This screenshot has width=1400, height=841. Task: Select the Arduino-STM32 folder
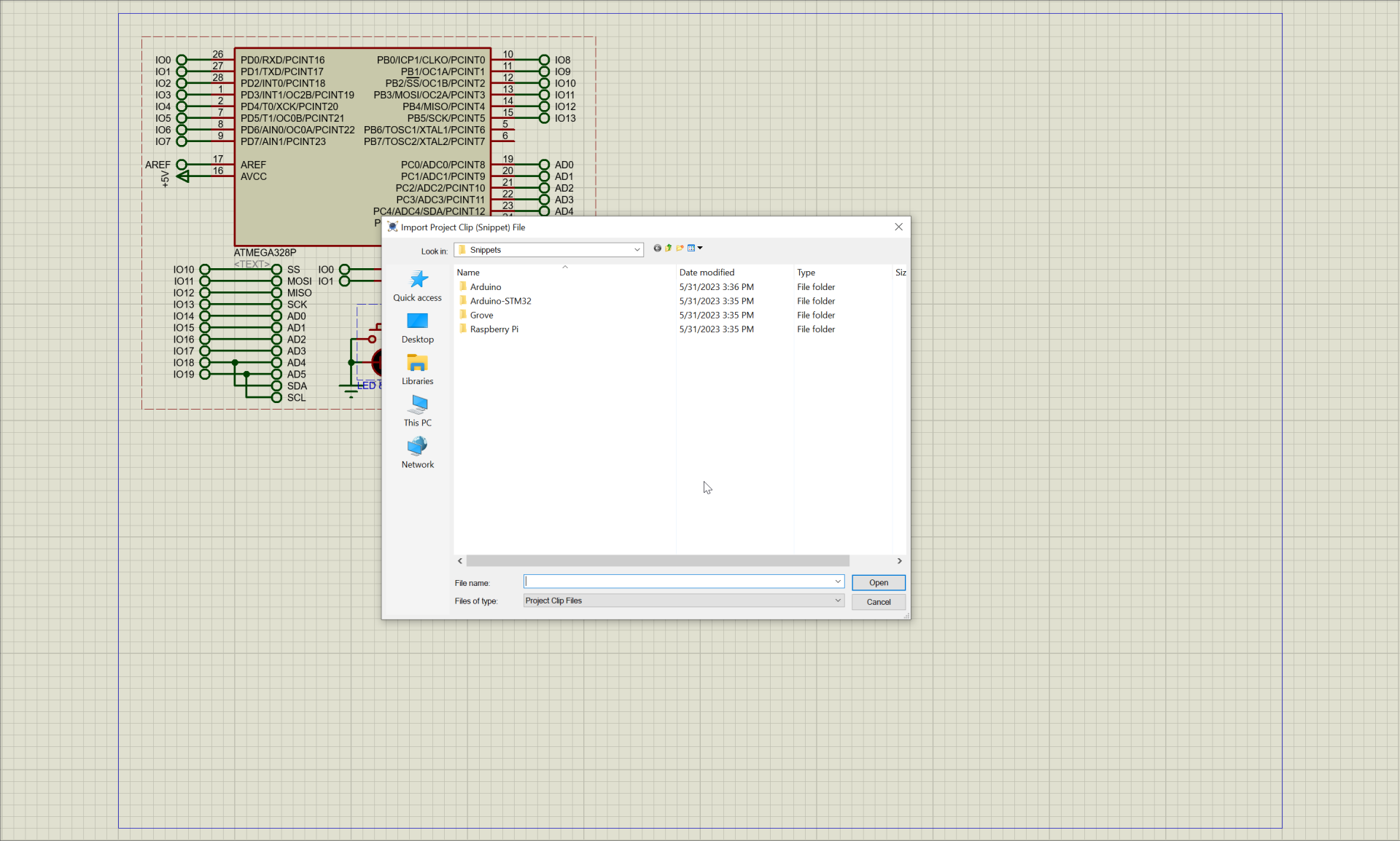click(x=500, y=301)
